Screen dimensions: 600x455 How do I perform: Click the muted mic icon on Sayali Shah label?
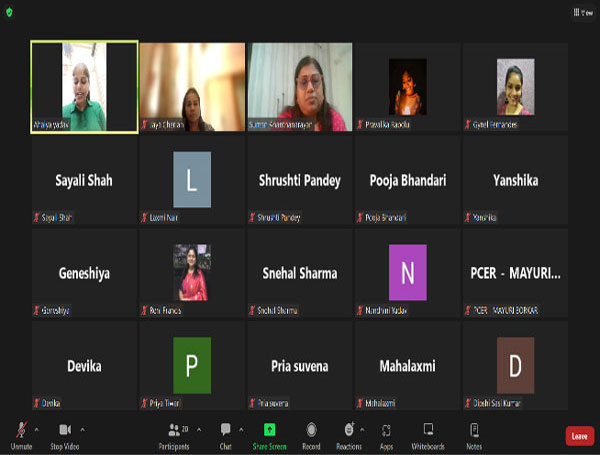click(37, 217)
